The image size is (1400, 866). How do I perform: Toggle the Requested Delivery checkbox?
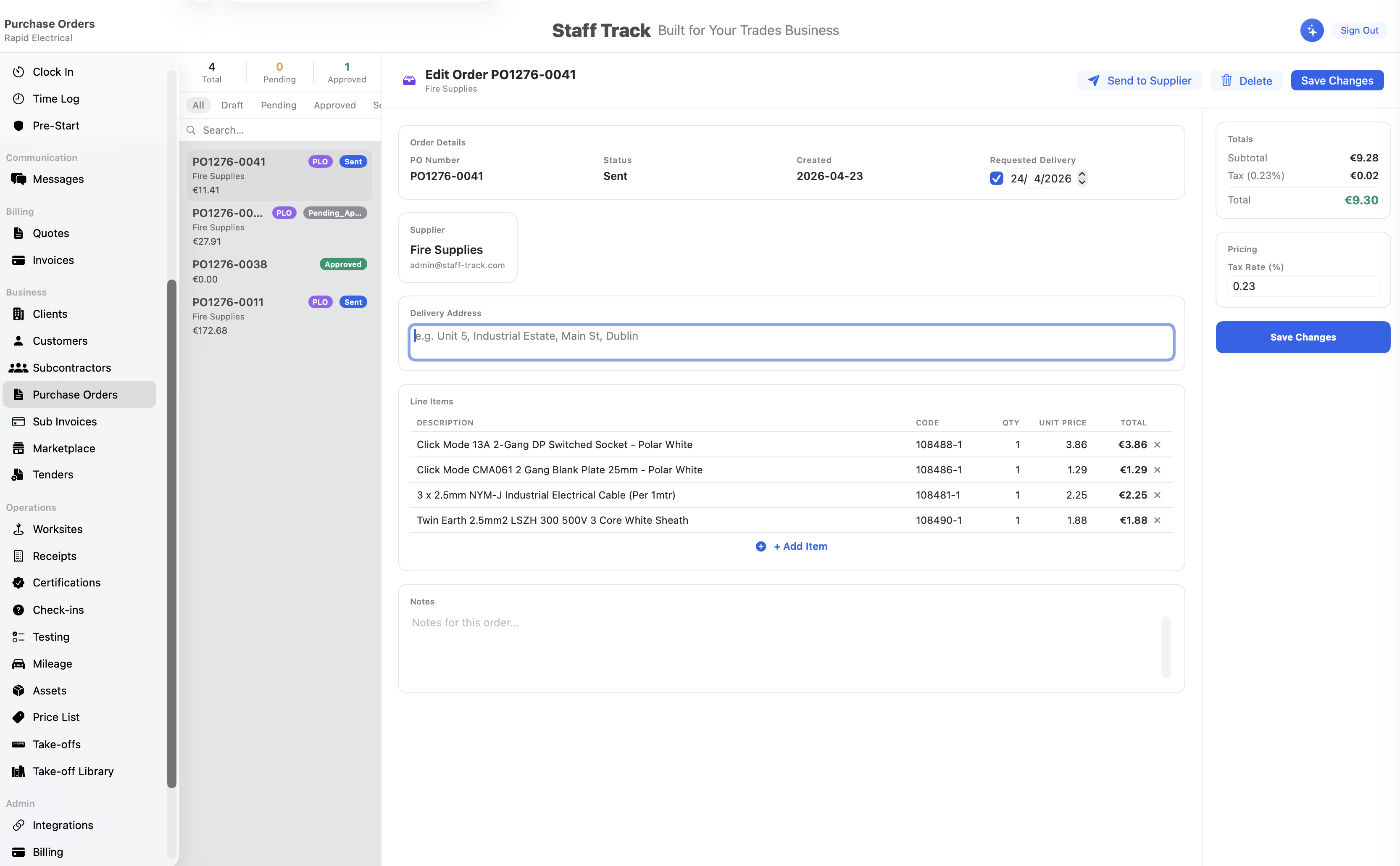(996, 178)
